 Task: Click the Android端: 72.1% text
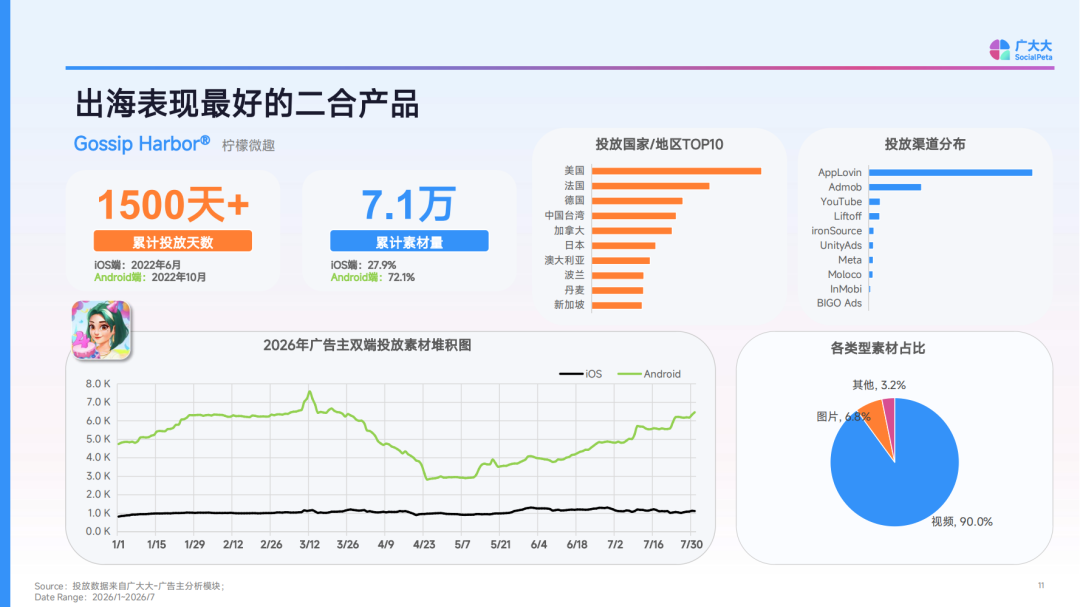tap(373, 277)
